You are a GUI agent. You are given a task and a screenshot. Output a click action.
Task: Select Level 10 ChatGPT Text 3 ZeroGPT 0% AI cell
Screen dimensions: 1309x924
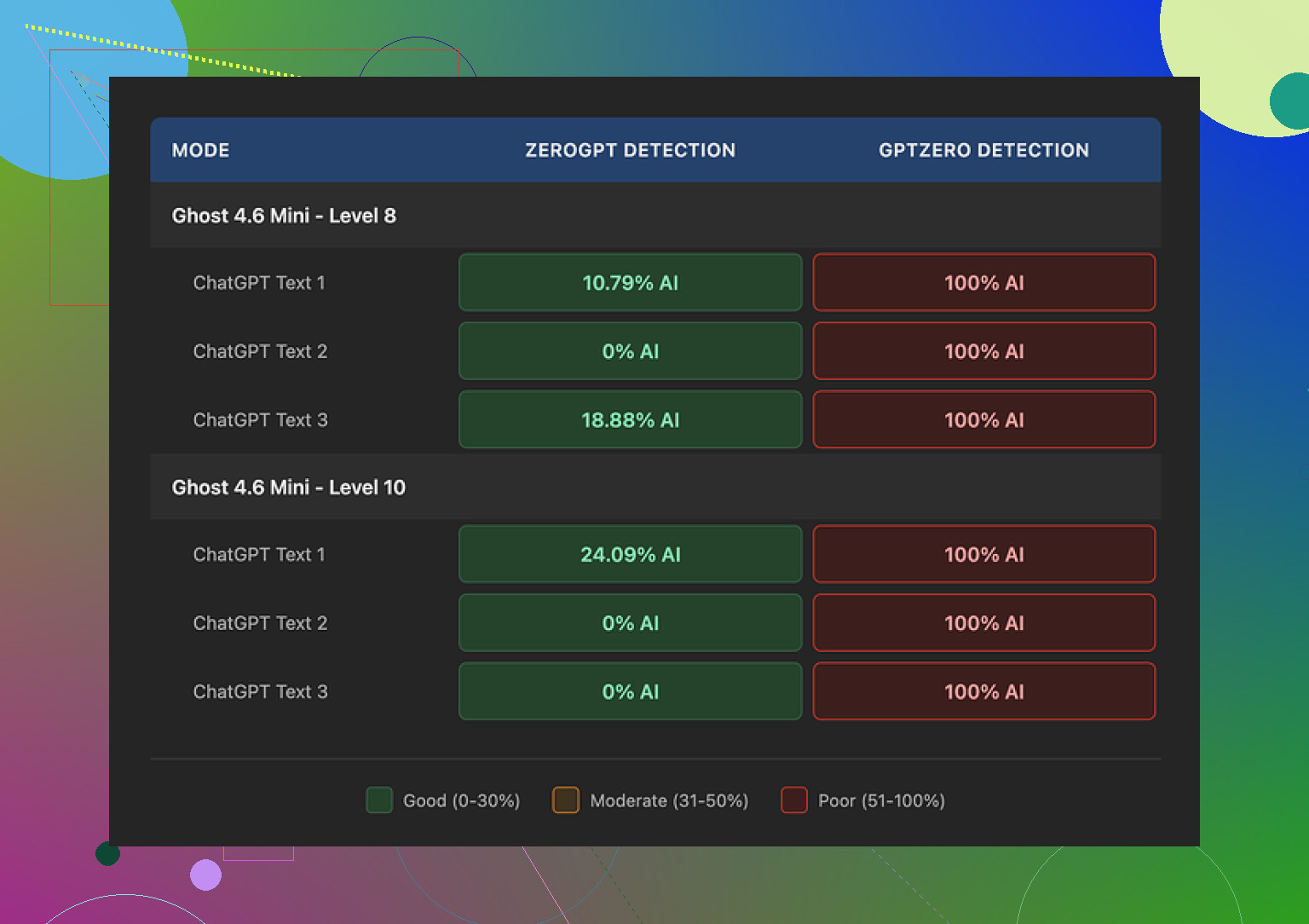630,692
